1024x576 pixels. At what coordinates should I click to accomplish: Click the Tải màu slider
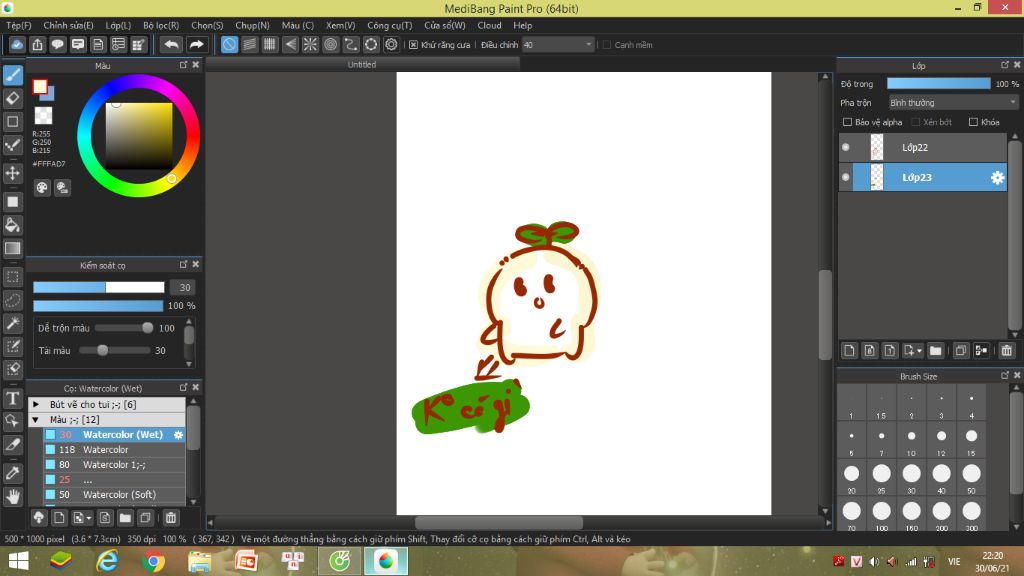(x=114, y=351)
